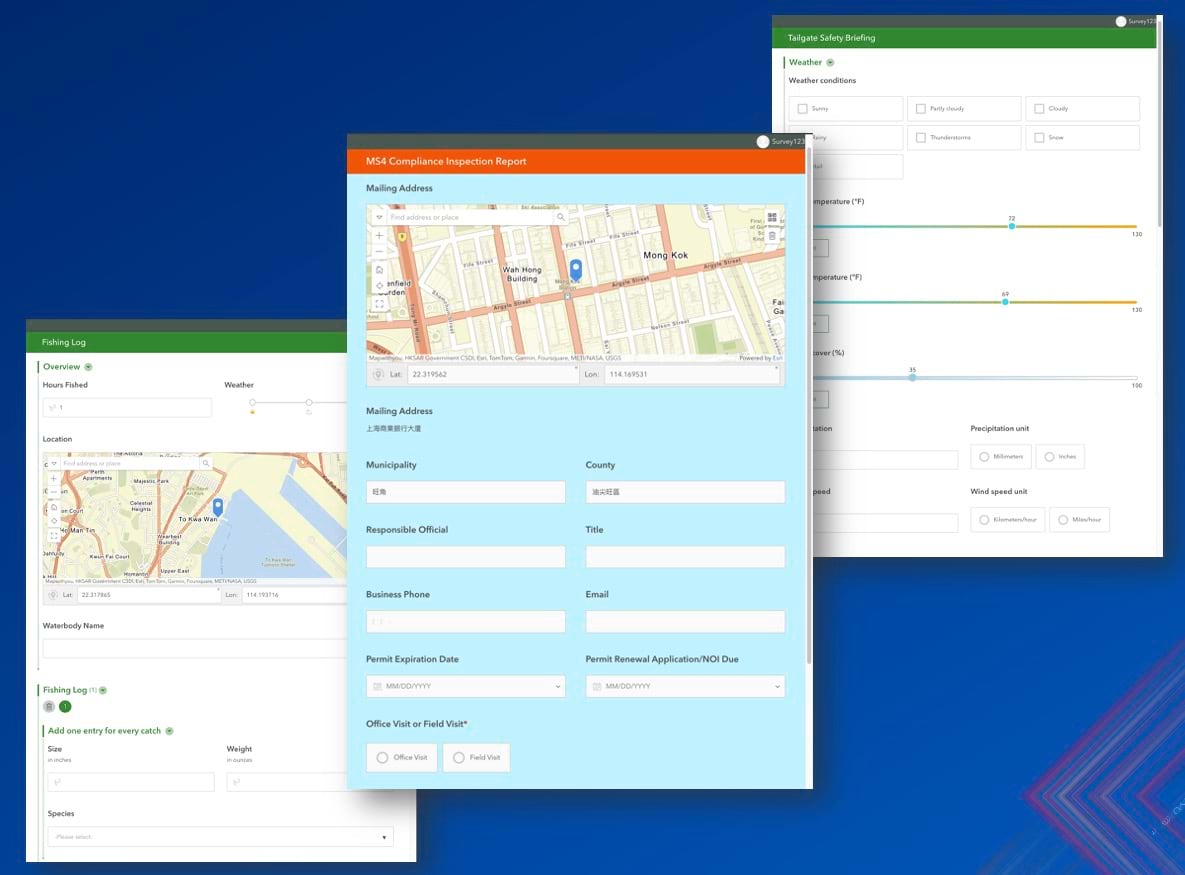Viewport: 1185px width, 875px height.
Task: Collapse the Overview group in Fishing Log
Action: pyautogui.click(x=88, y=366)
